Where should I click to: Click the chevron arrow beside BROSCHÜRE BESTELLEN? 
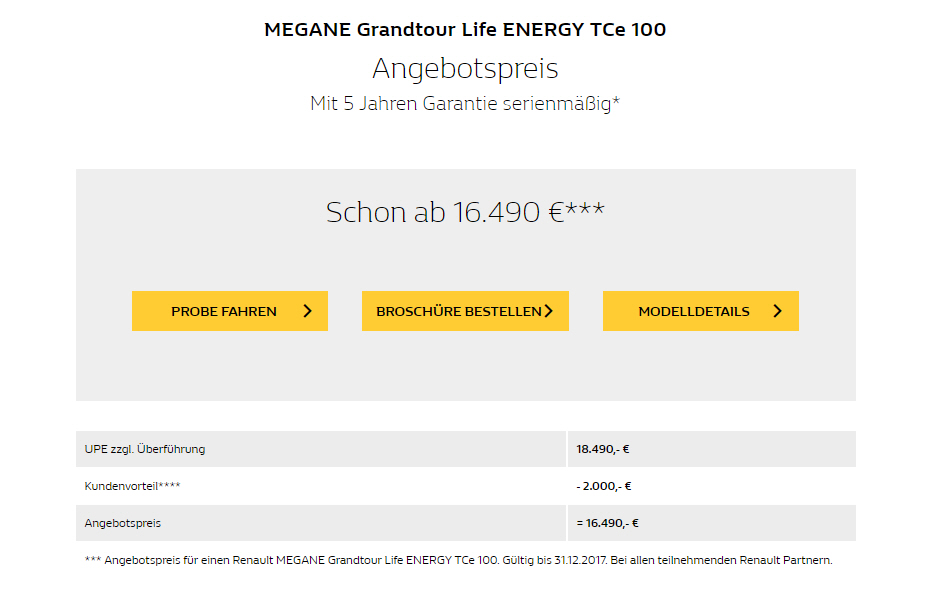tap(549, 311)
